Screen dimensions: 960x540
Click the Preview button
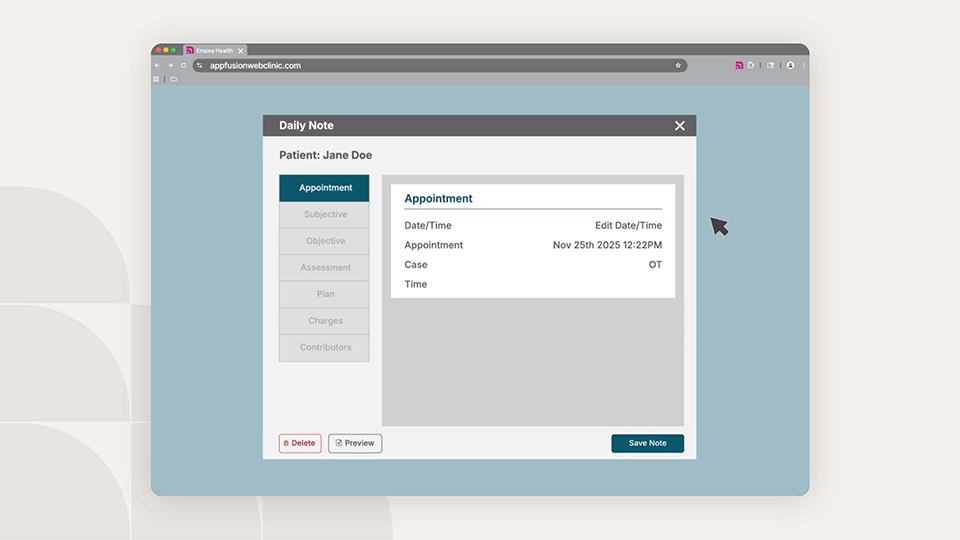[355, 443]
